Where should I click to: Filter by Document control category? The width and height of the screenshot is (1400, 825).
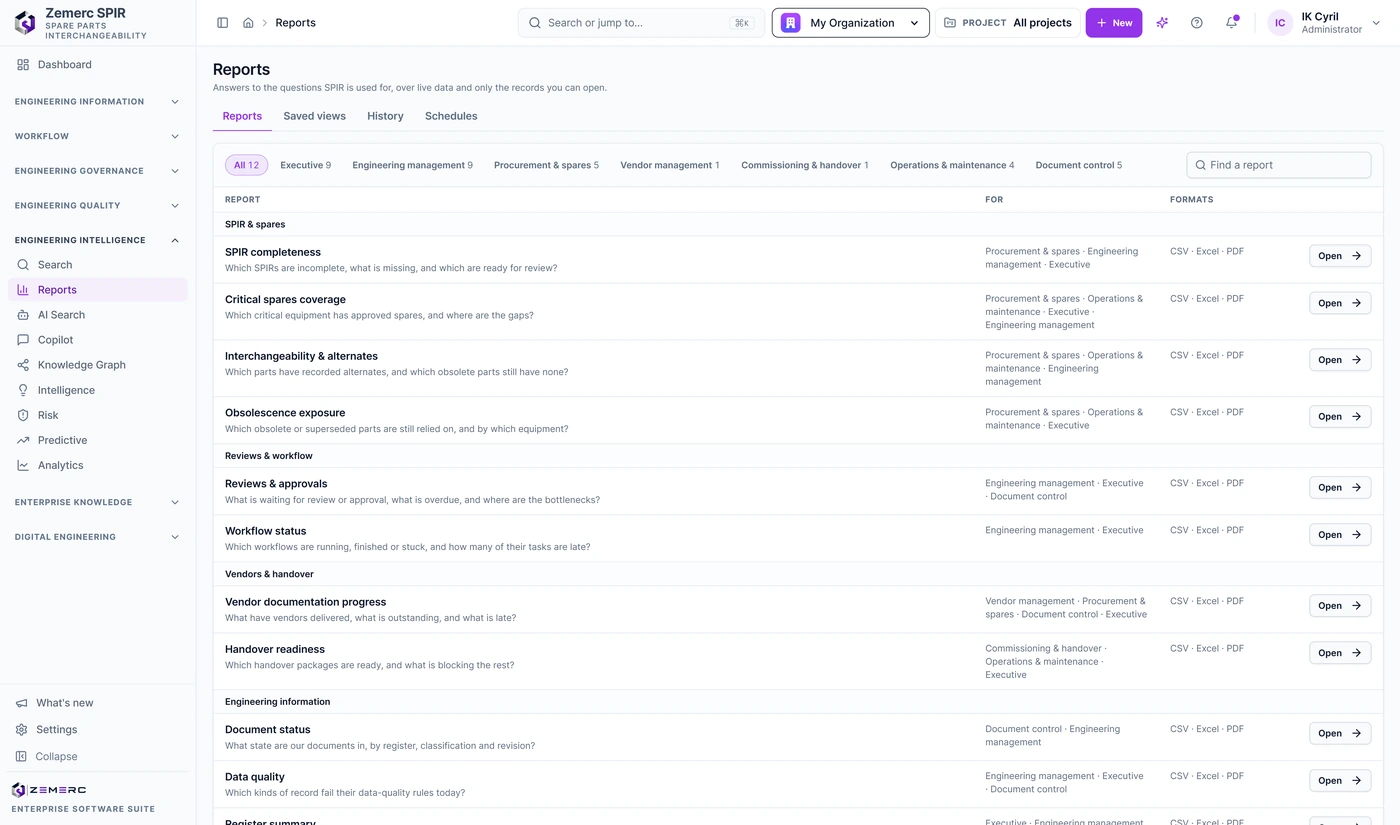(x=1079, y=165)
